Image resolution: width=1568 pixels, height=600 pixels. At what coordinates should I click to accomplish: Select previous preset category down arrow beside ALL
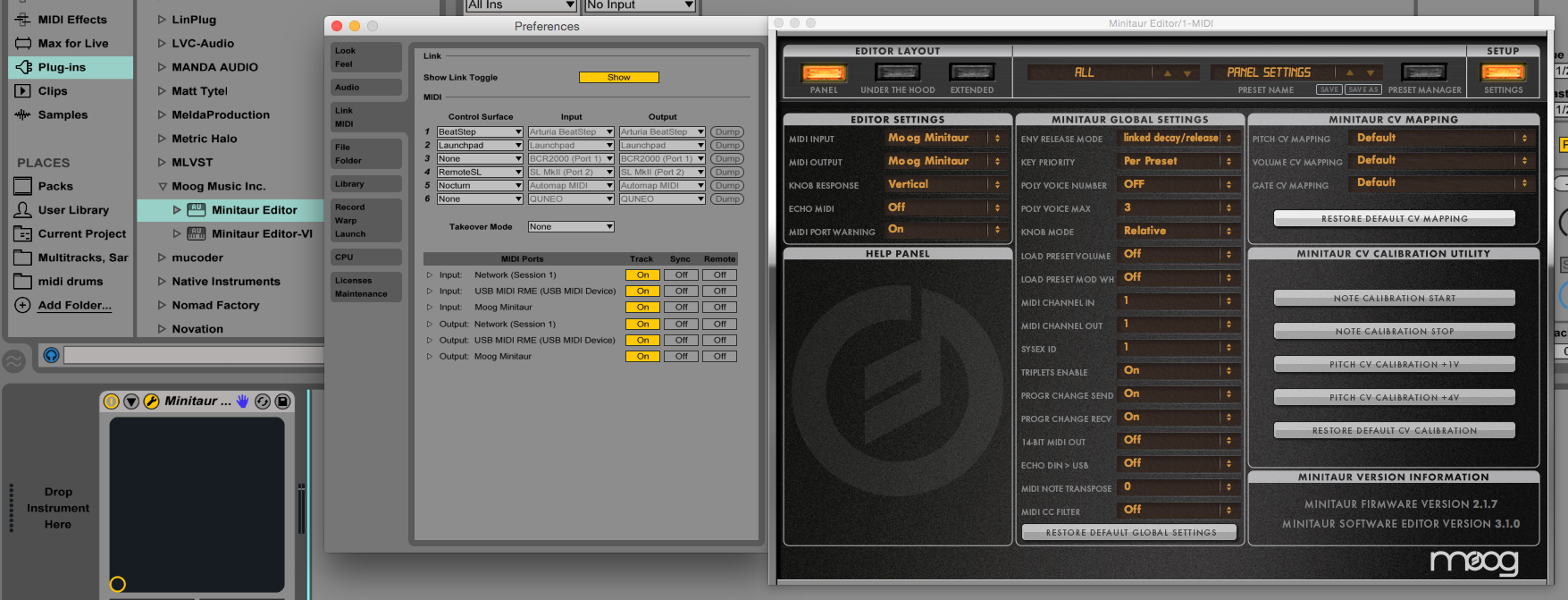coord(1187,73)
